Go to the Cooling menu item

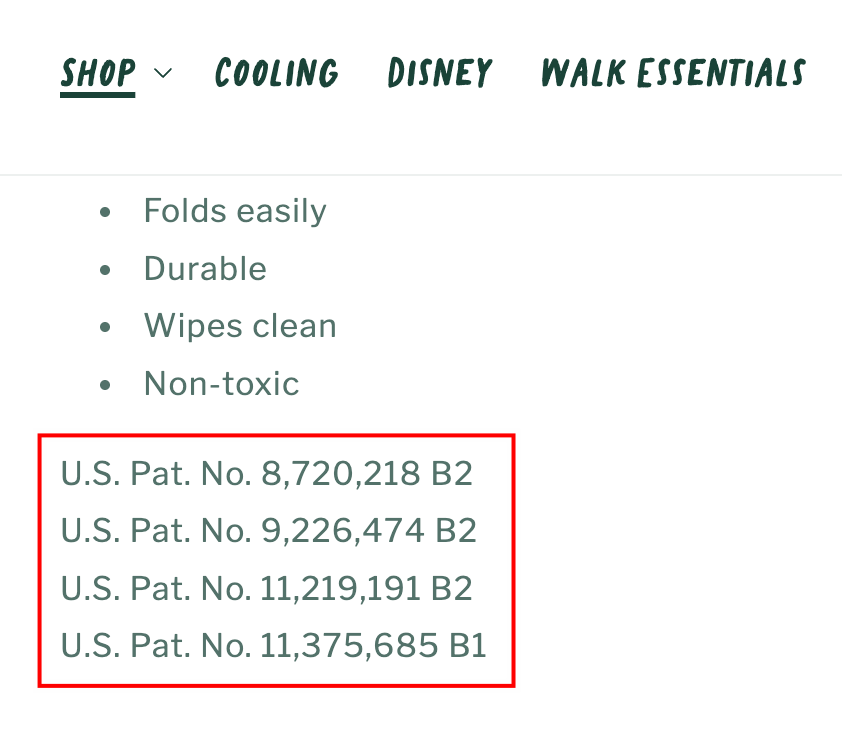(277, 73)
